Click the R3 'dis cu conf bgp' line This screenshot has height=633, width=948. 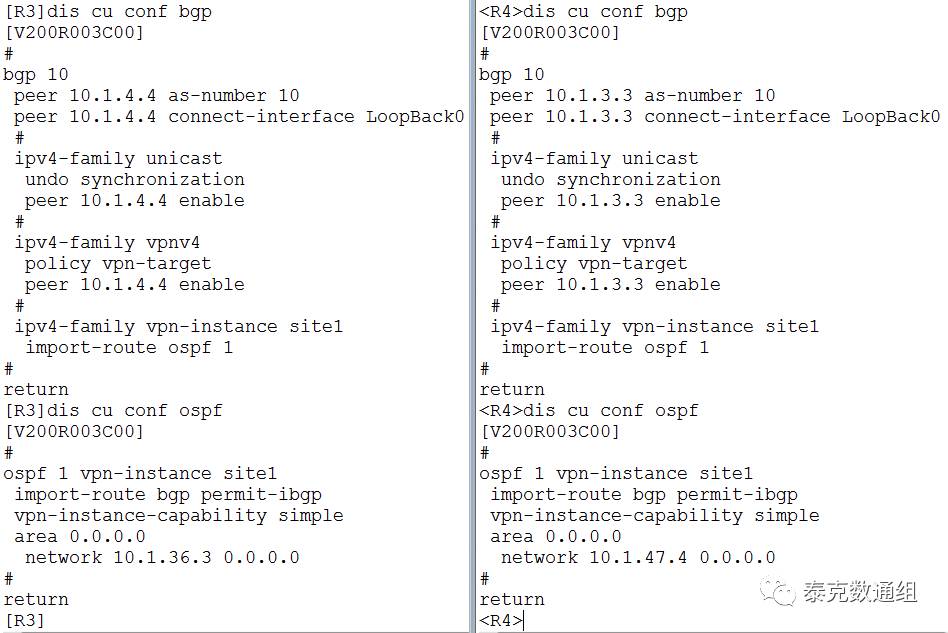pos(108,11)
